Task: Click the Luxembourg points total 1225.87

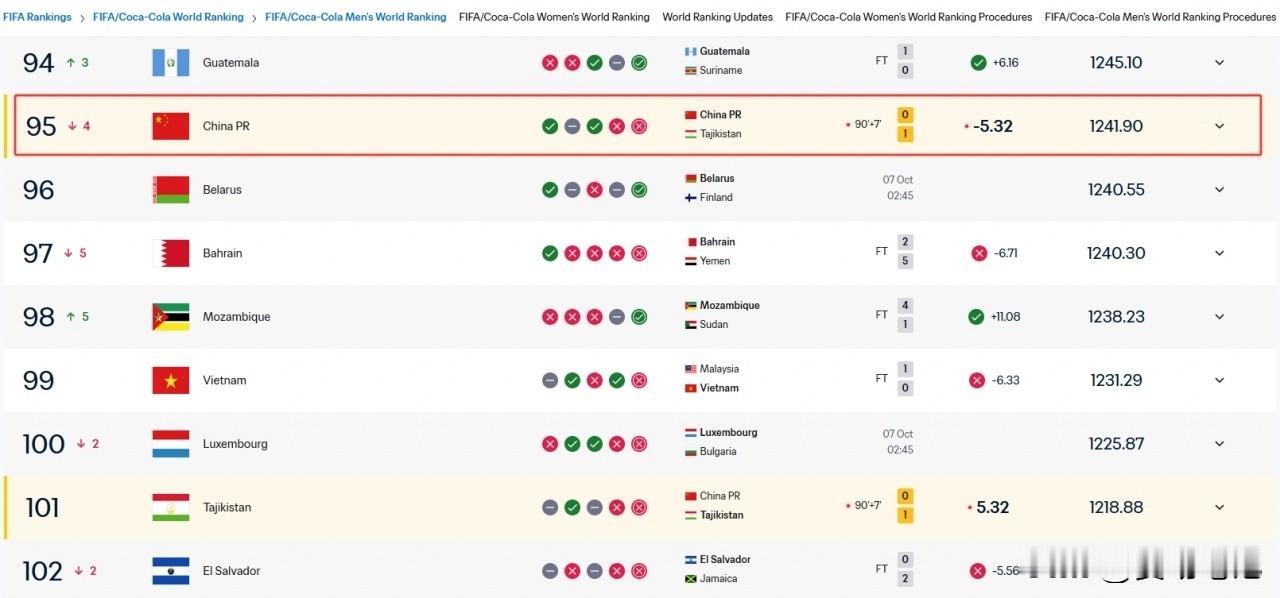Action: 1116,444
